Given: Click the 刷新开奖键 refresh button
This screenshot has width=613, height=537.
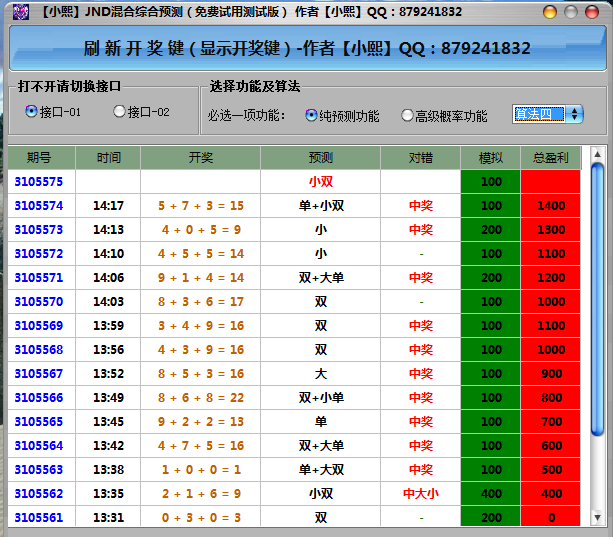Looking at the screenshot, I should pos(306,48).
